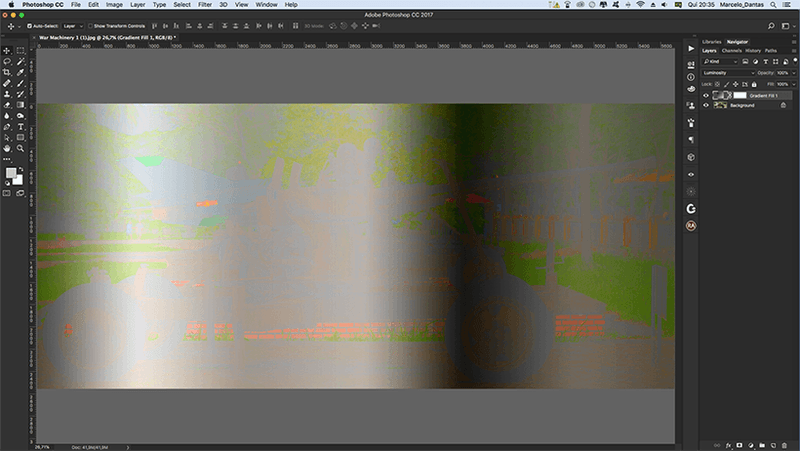Select the Eyedropper tool
Image resolution: width=800 pixels, height=451 pixels.
pos(20,72)
